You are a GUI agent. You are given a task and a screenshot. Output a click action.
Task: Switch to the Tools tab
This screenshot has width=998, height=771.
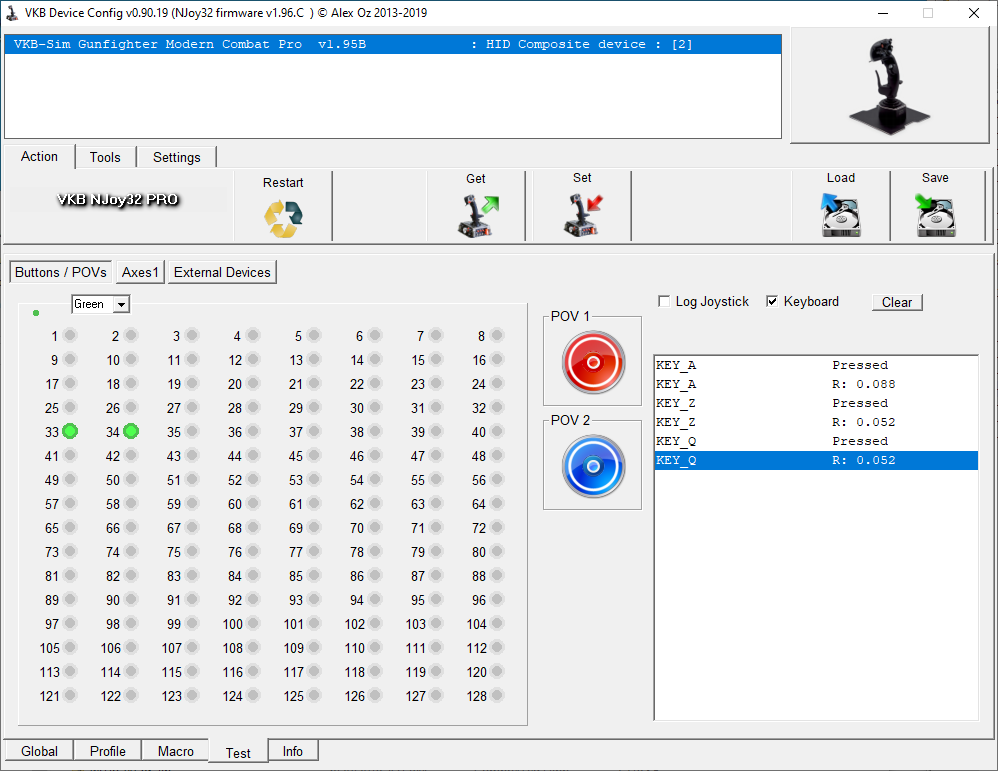pyautogui.click(x=105, y=157)
